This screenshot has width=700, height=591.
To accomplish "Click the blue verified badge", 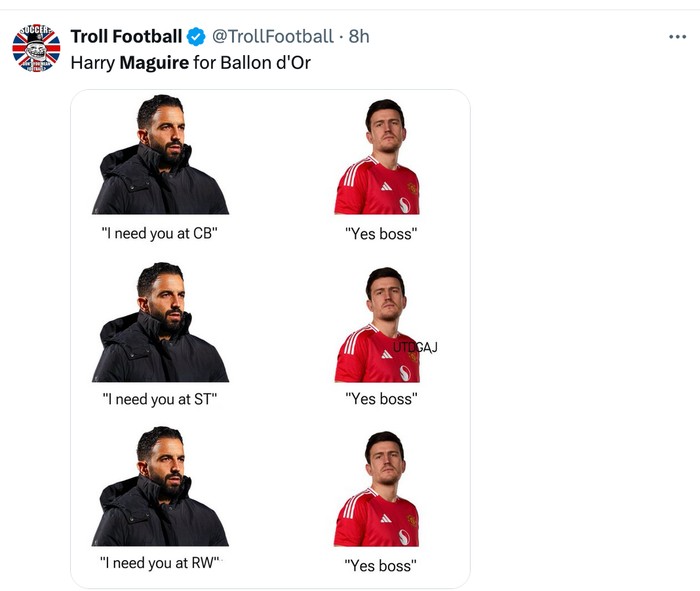I will (197, 37).
